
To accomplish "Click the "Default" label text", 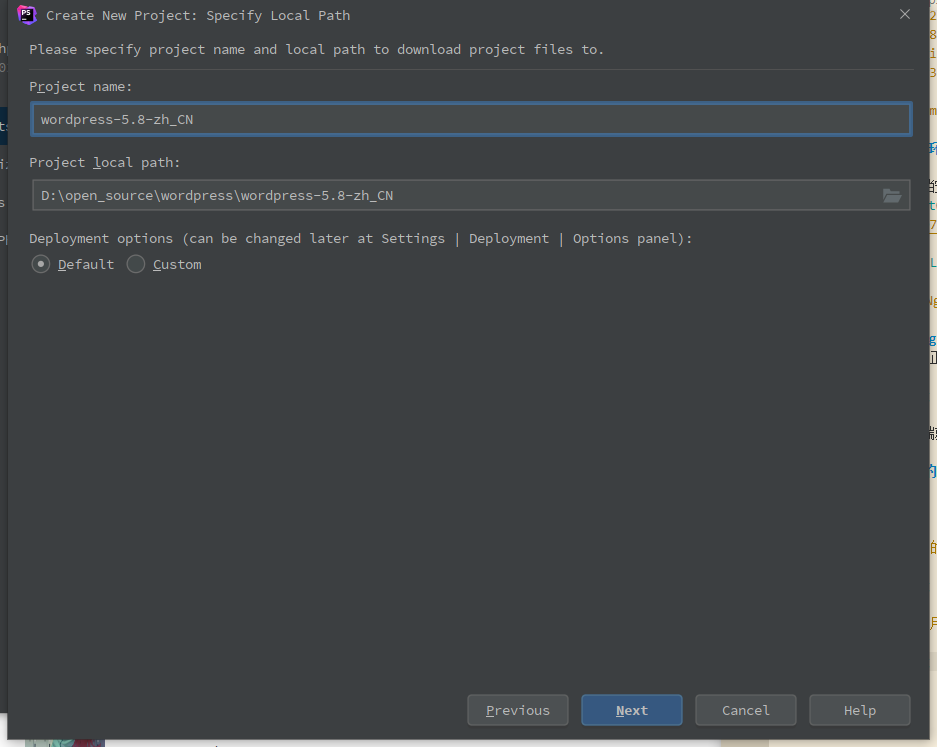I will tap(86, 264).
